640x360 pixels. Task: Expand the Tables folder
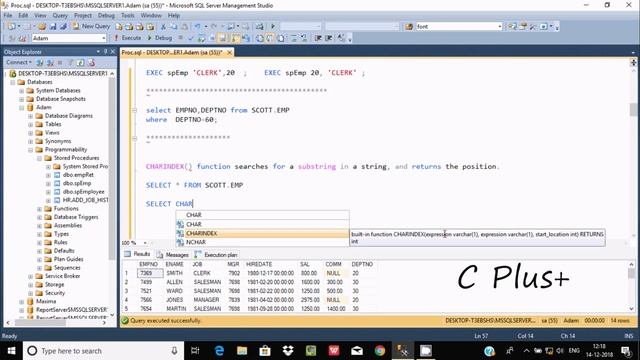tap(31, 124)
